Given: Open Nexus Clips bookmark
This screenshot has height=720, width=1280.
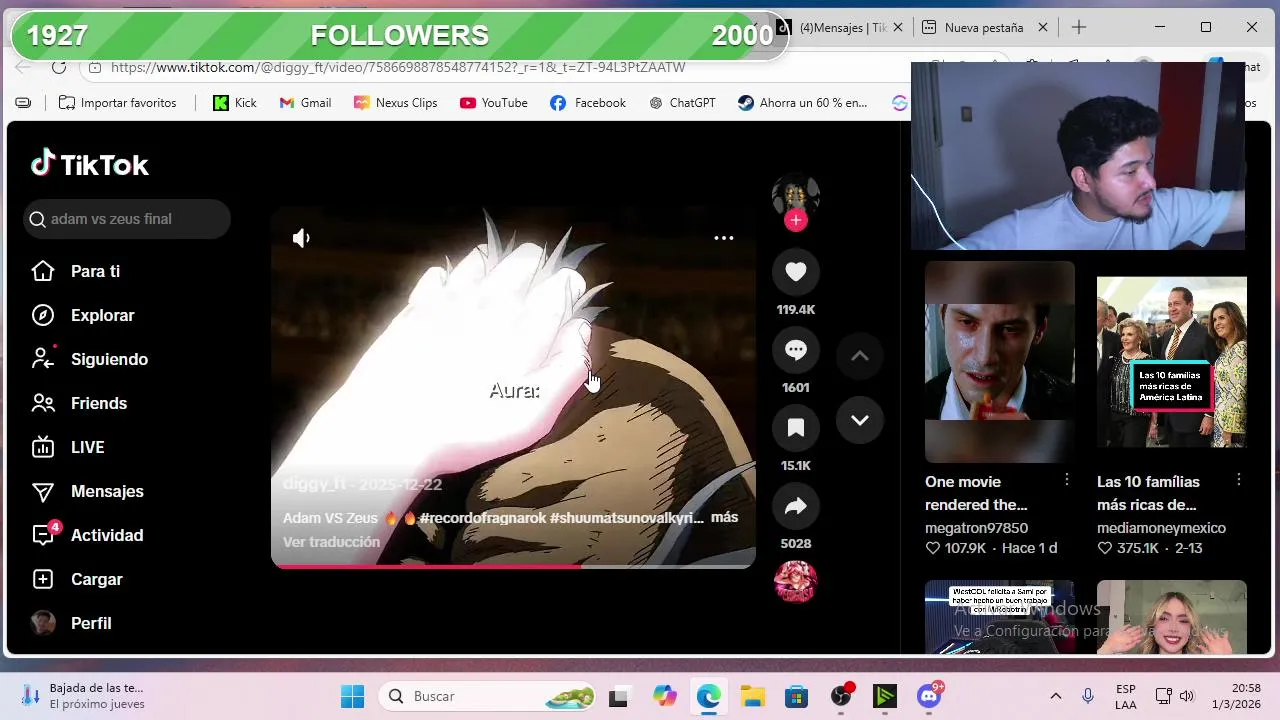Looking at the screenshot, I should [x=396, y=103].
